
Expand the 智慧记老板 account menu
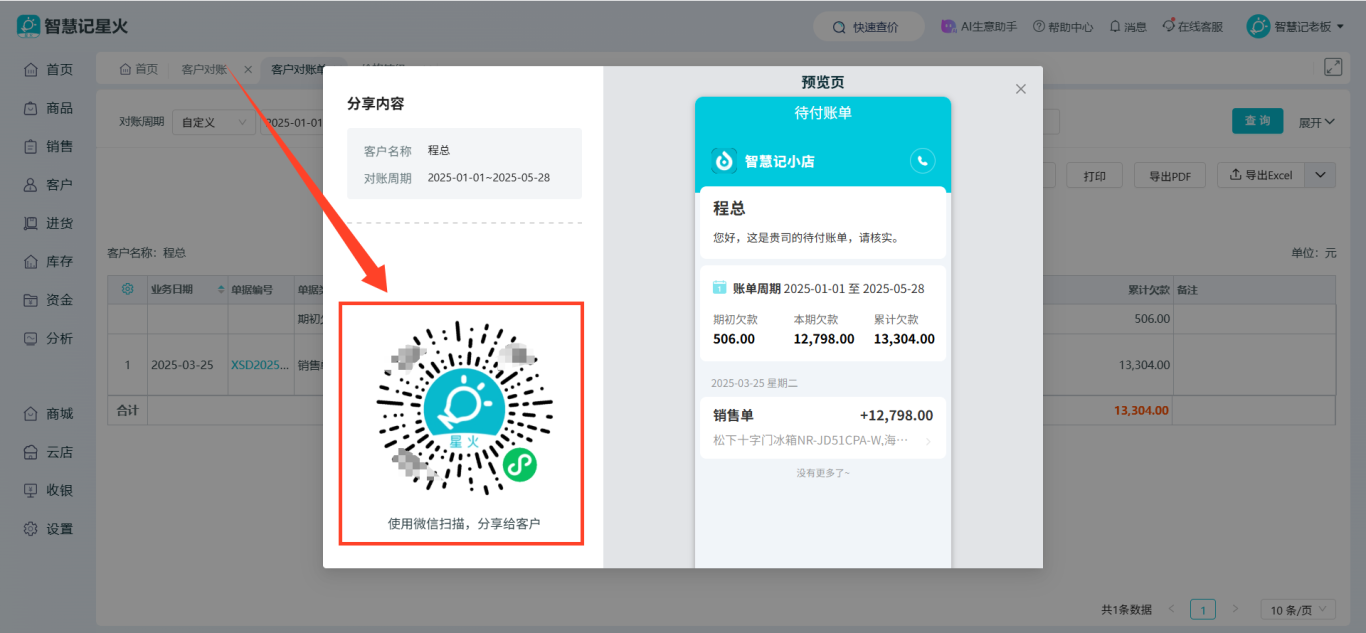click(x=1295, y=27)
